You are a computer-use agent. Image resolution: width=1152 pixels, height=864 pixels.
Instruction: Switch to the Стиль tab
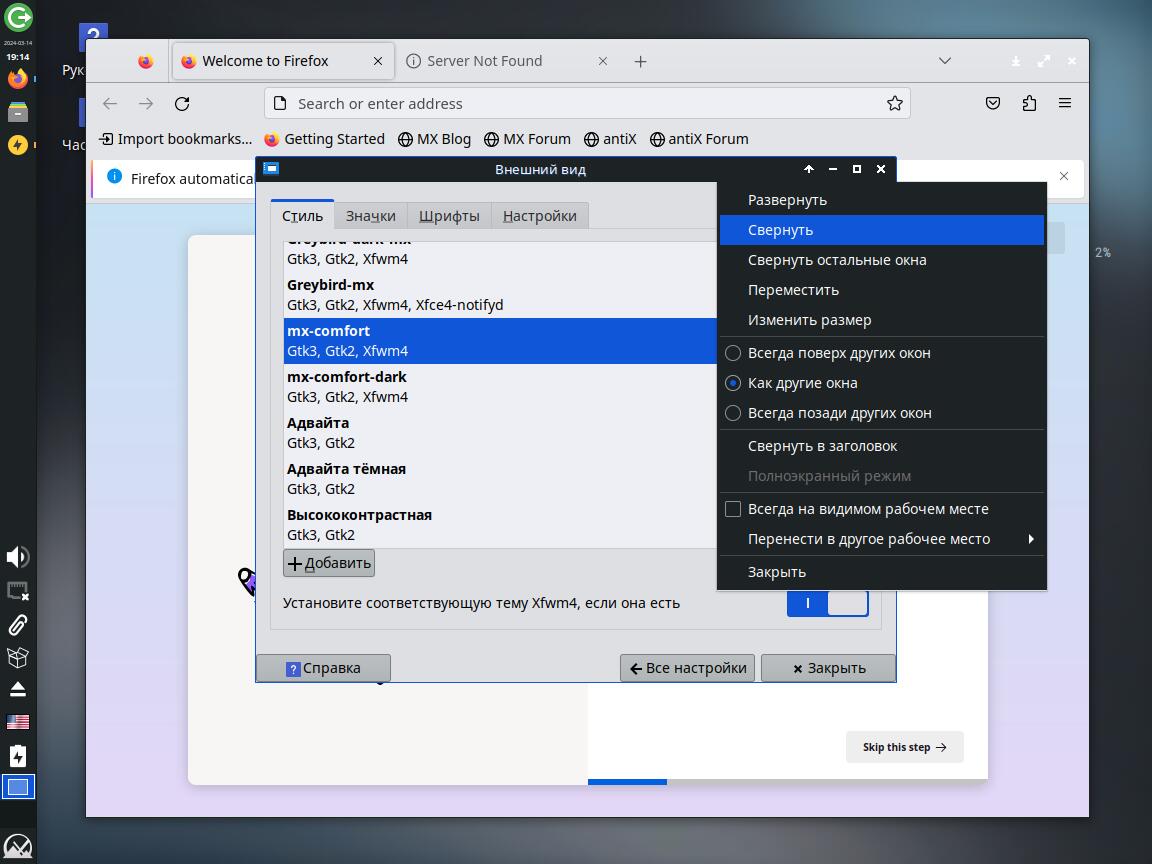(302, 216)
